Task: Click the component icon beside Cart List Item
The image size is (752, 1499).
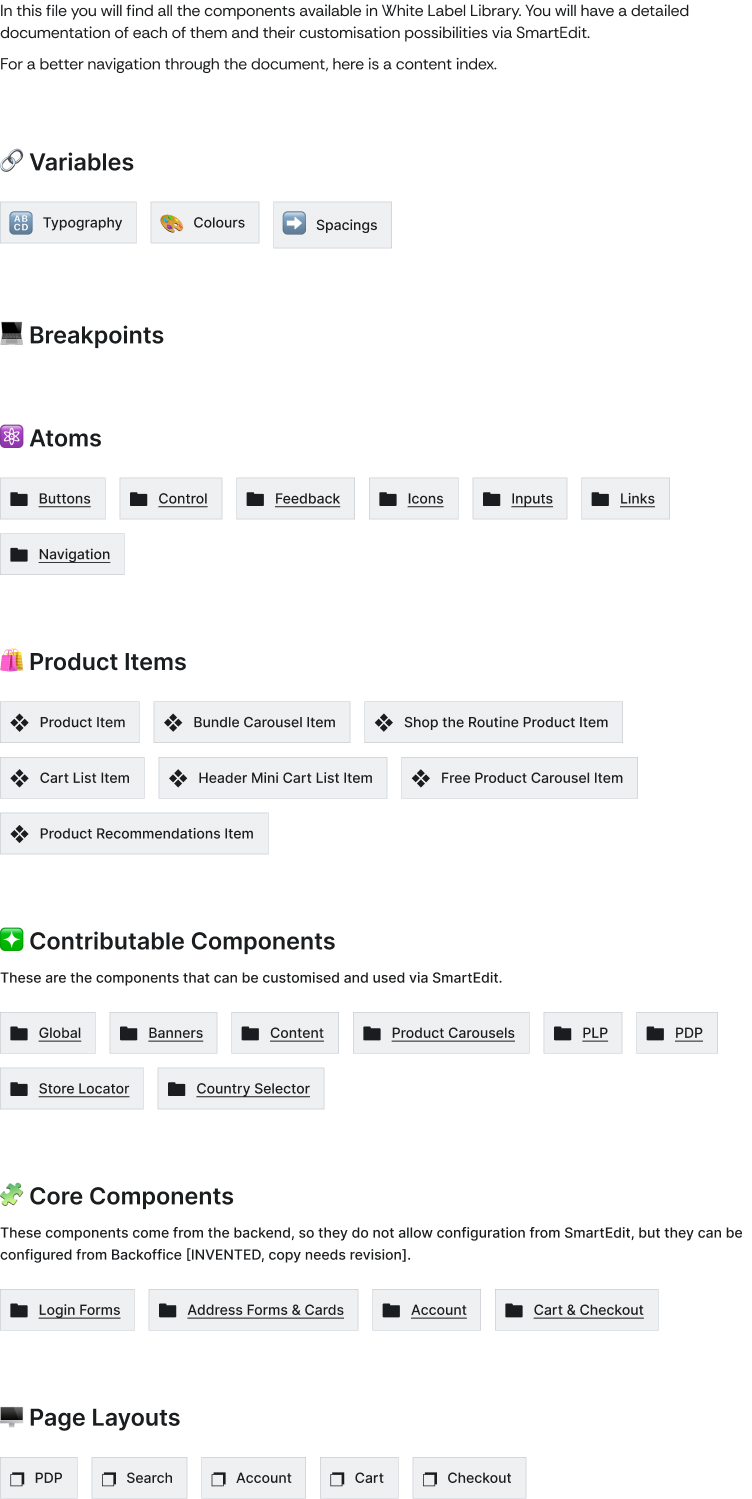Action: [19, 778]
